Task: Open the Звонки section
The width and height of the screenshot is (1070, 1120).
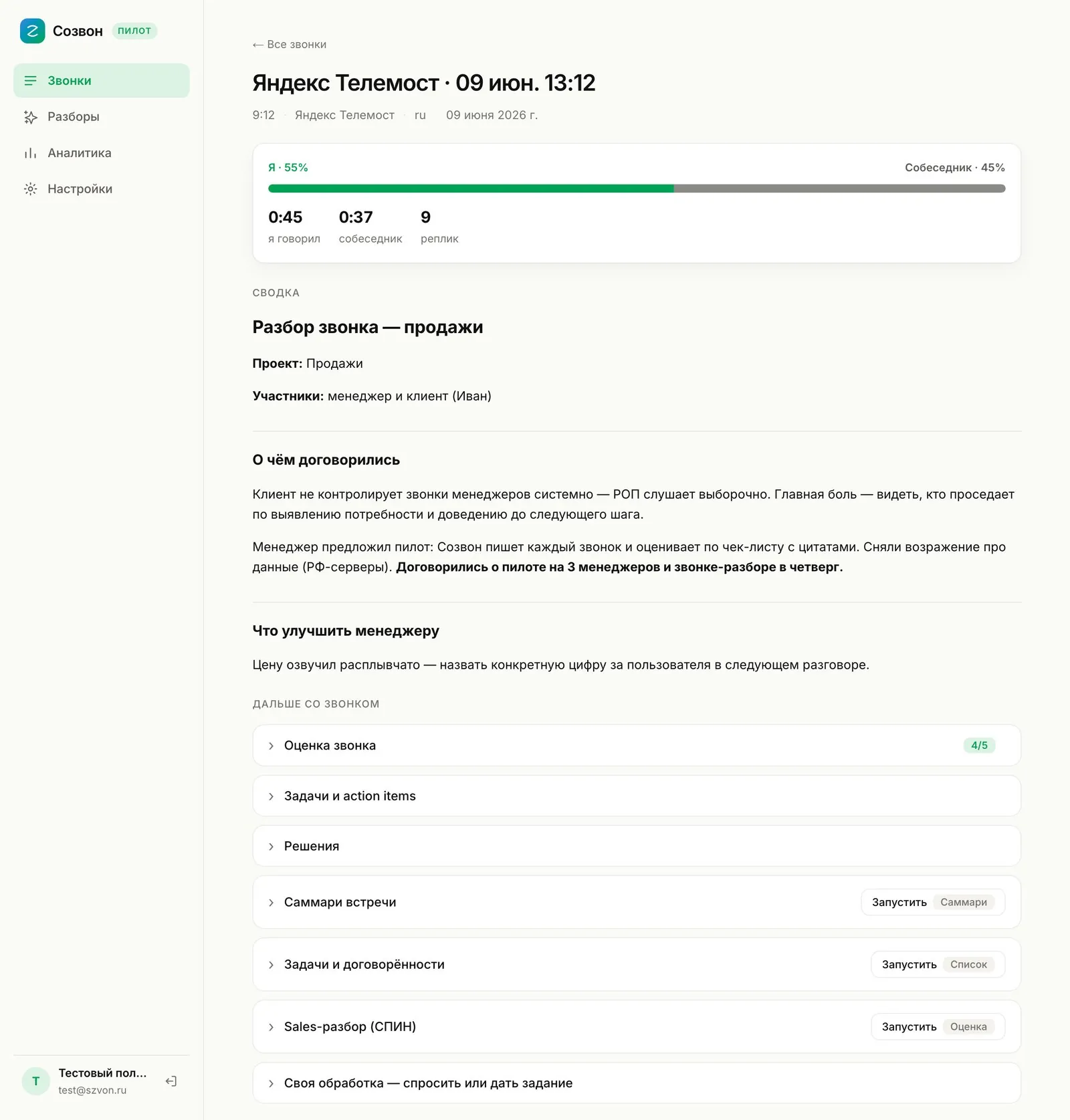Action: (x=102, y=81)
